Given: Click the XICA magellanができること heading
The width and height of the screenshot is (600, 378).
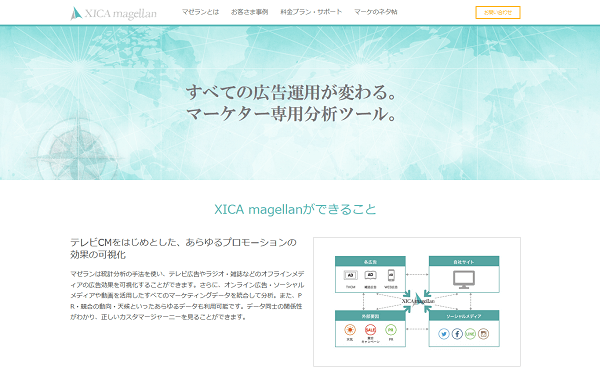Looking at the screenshot, I should (295, 209).
